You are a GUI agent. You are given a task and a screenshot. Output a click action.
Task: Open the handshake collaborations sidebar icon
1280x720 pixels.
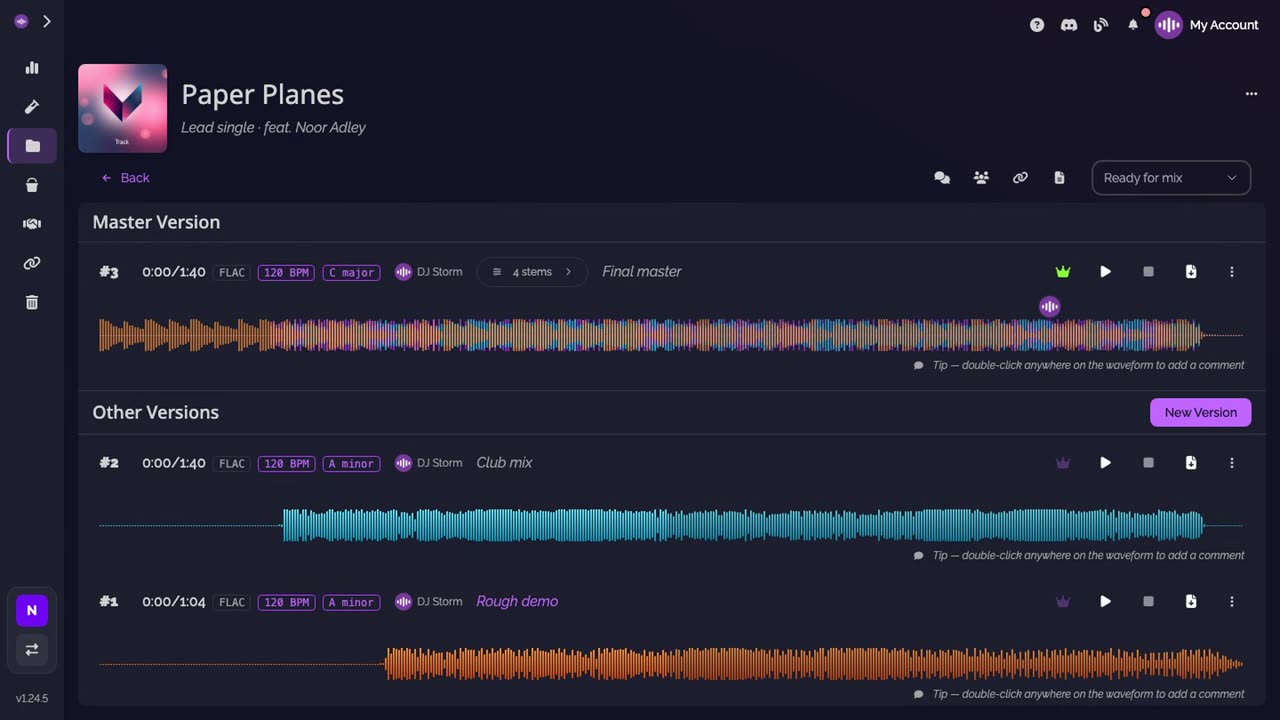[32, 224]
